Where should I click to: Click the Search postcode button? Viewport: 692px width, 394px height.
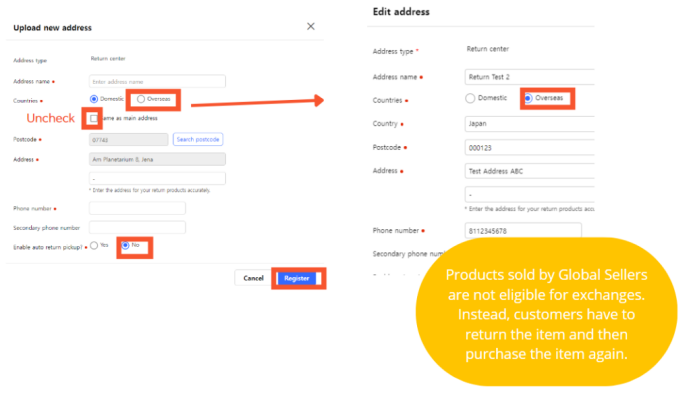198,139
